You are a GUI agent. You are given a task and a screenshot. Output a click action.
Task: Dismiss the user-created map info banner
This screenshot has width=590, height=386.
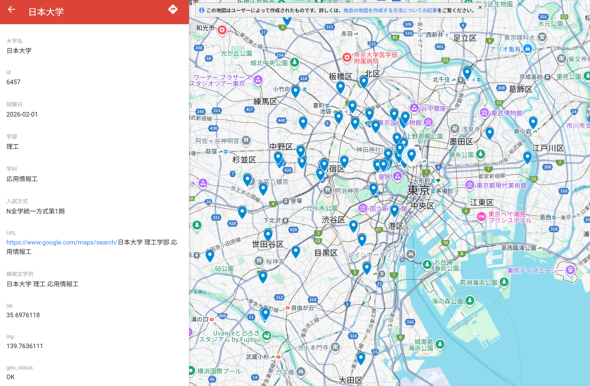[x=480, y=7]
